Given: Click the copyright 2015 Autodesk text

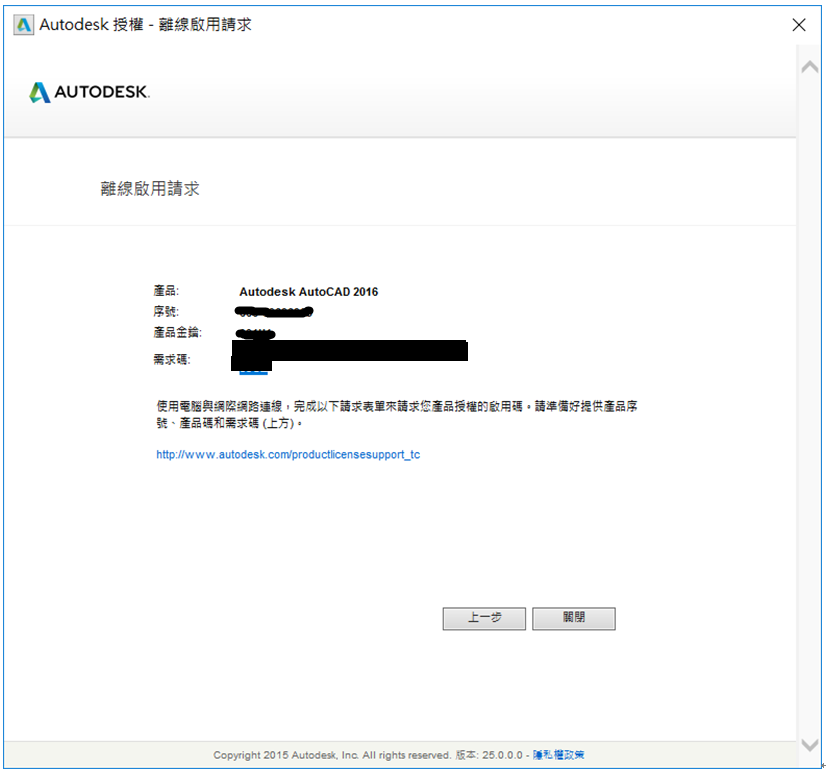Looking at the screenshot, I should [x=332, y=755].
